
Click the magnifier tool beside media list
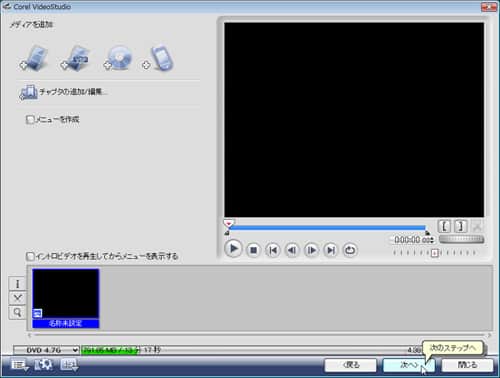[17, 312]
